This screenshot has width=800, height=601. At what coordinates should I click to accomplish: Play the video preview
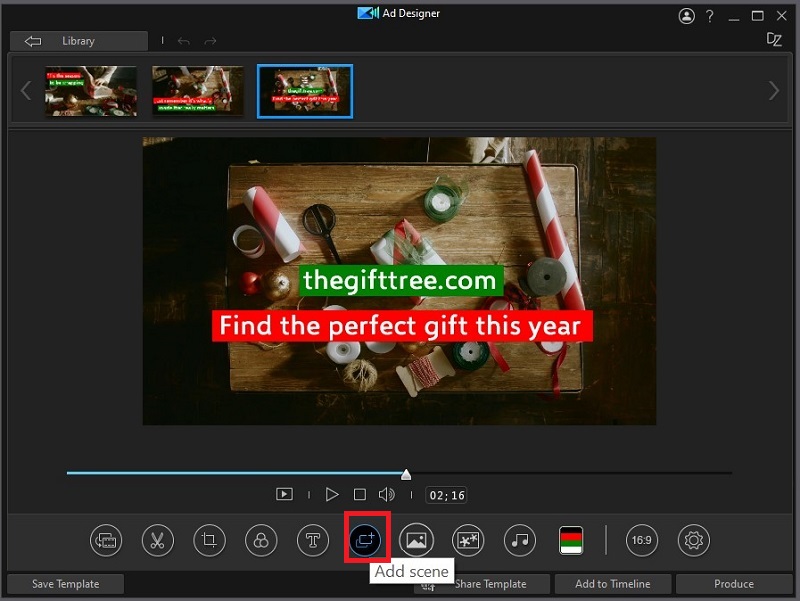[x=332, y=494]
